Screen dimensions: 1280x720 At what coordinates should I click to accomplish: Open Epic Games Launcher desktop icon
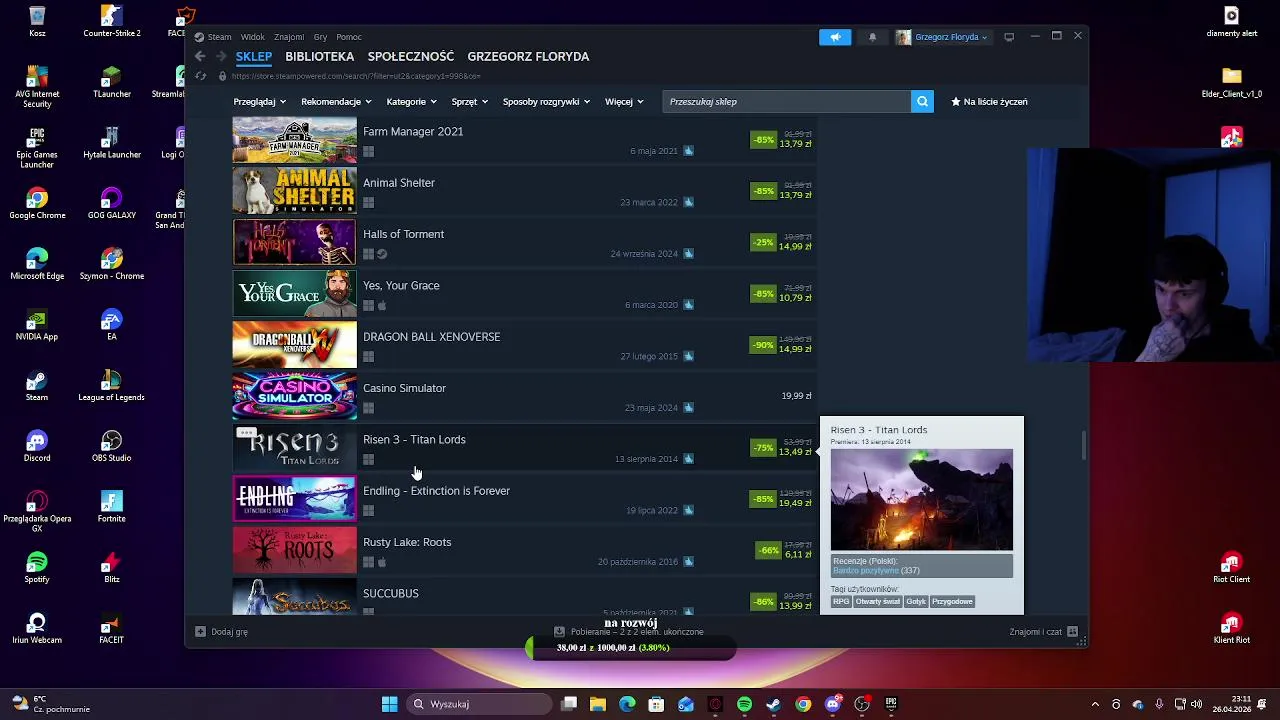click(37, 147)
